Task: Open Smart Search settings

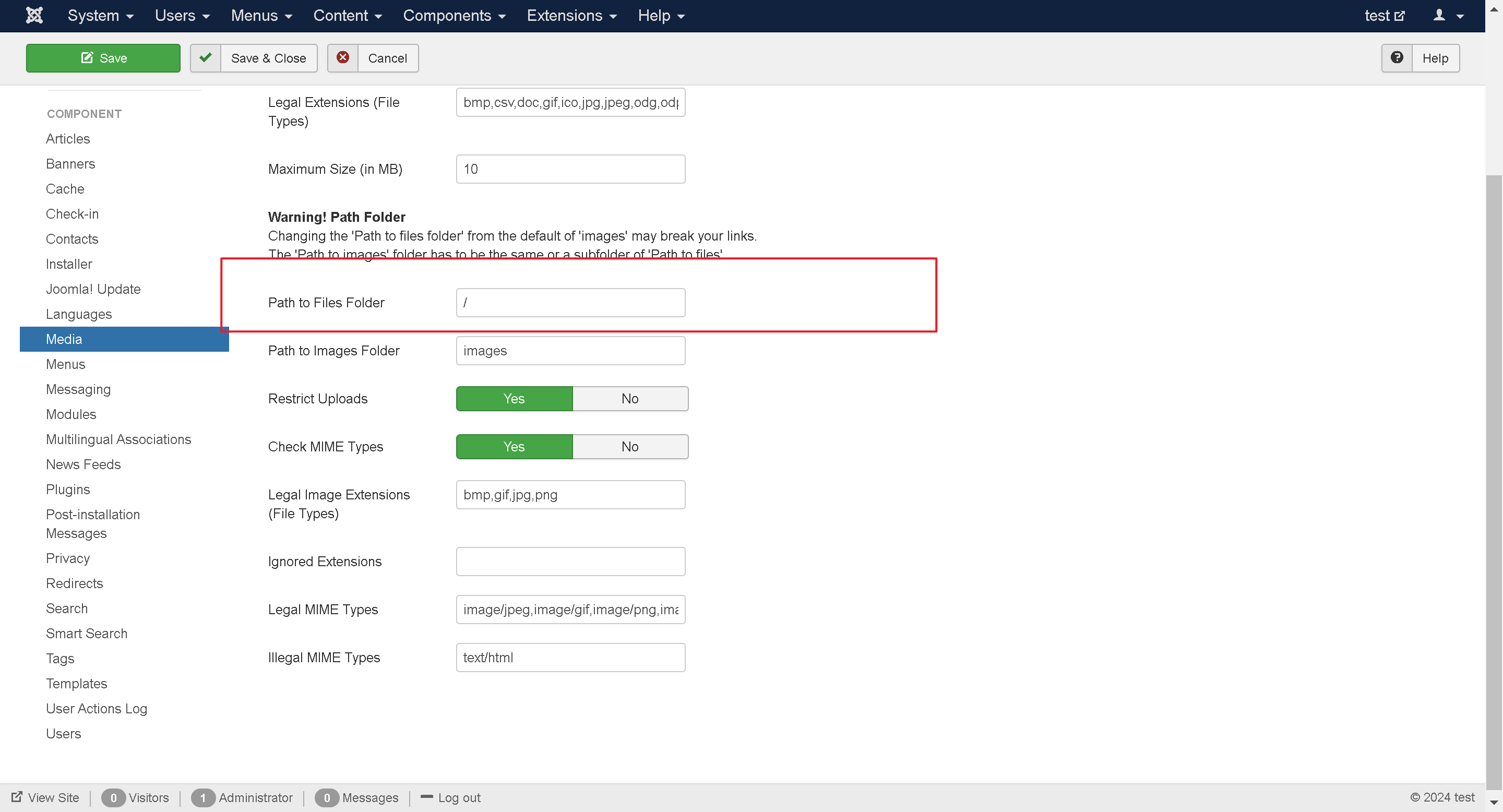Action: 86,634
